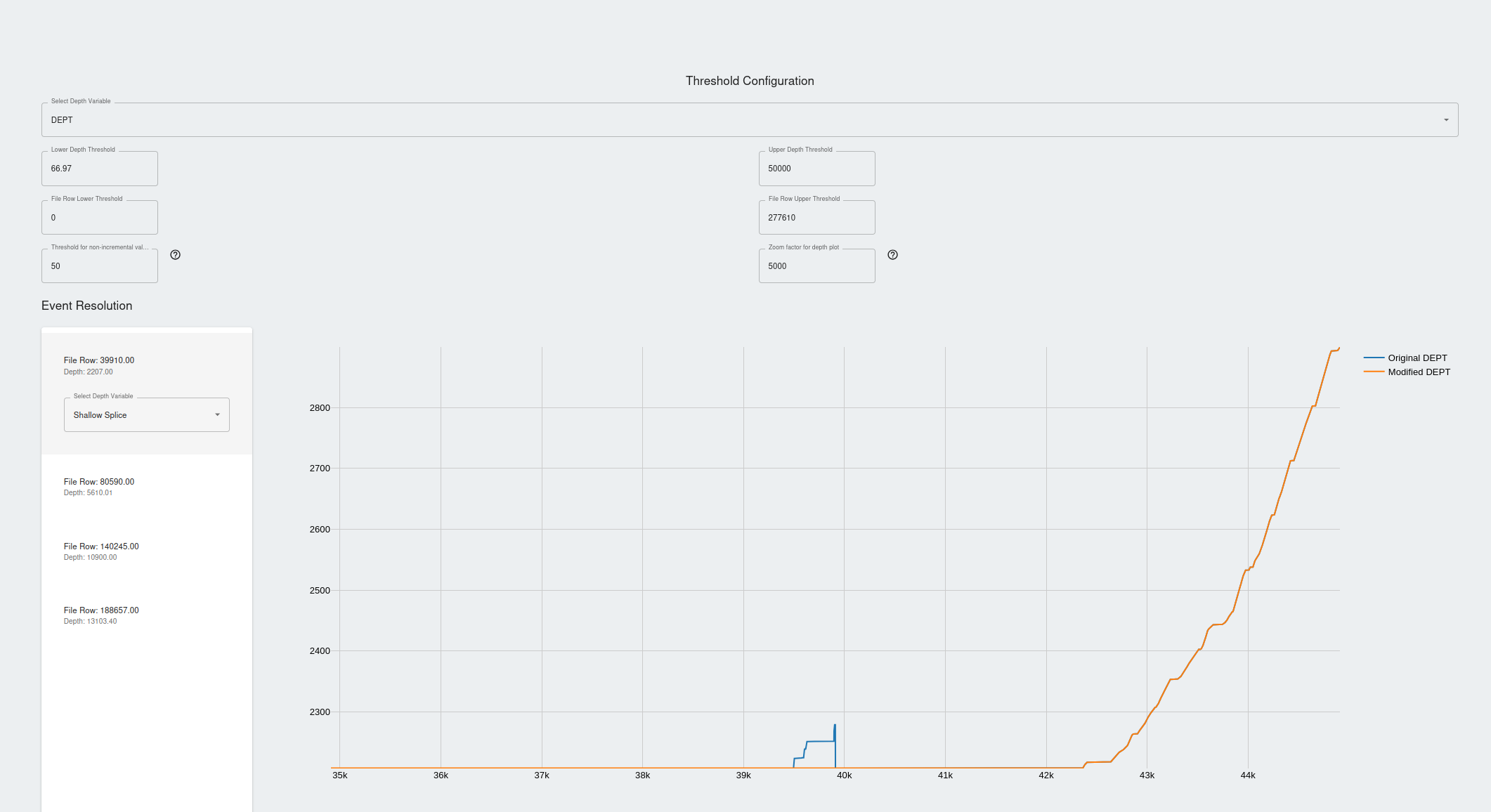Click help icon beside zoom factor field
The height and width of the screenshot is (812, 1491).
(892, 255)
